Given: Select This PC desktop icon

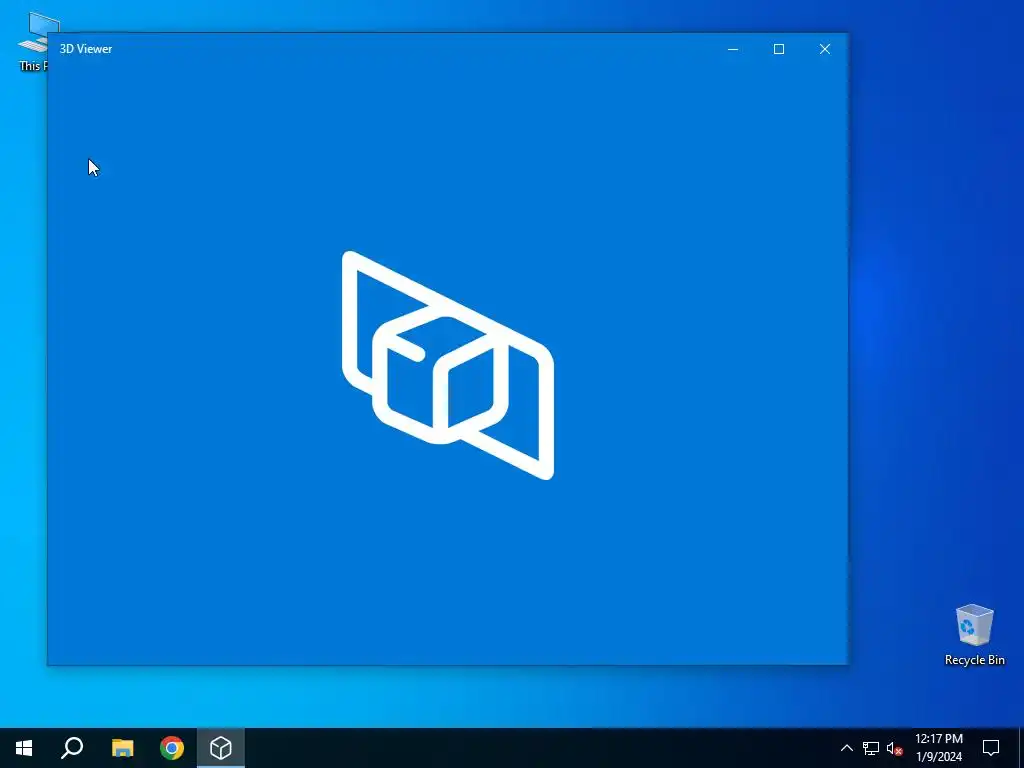Looking at the screenshot, I should click(x=33, y=41).
